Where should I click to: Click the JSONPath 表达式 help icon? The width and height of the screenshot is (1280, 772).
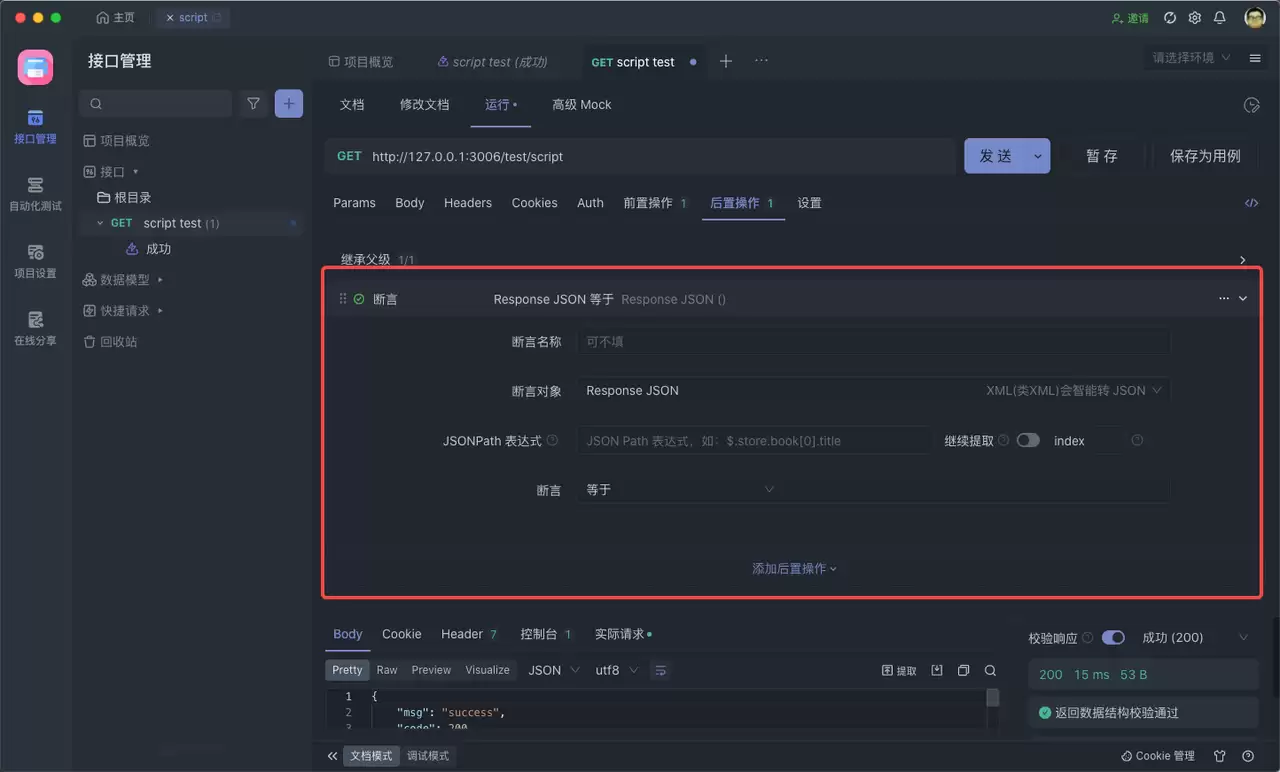552,440
